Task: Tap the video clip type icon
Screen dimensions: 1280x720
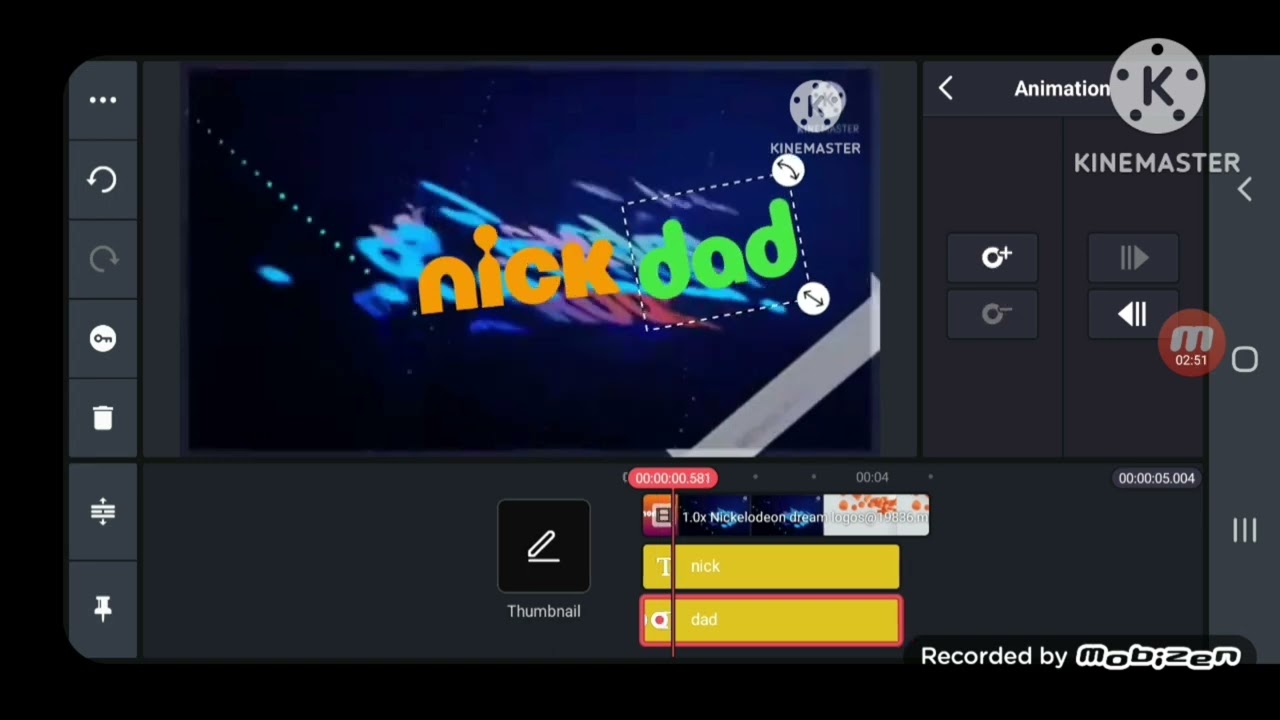Action: (x=660, y=516)
